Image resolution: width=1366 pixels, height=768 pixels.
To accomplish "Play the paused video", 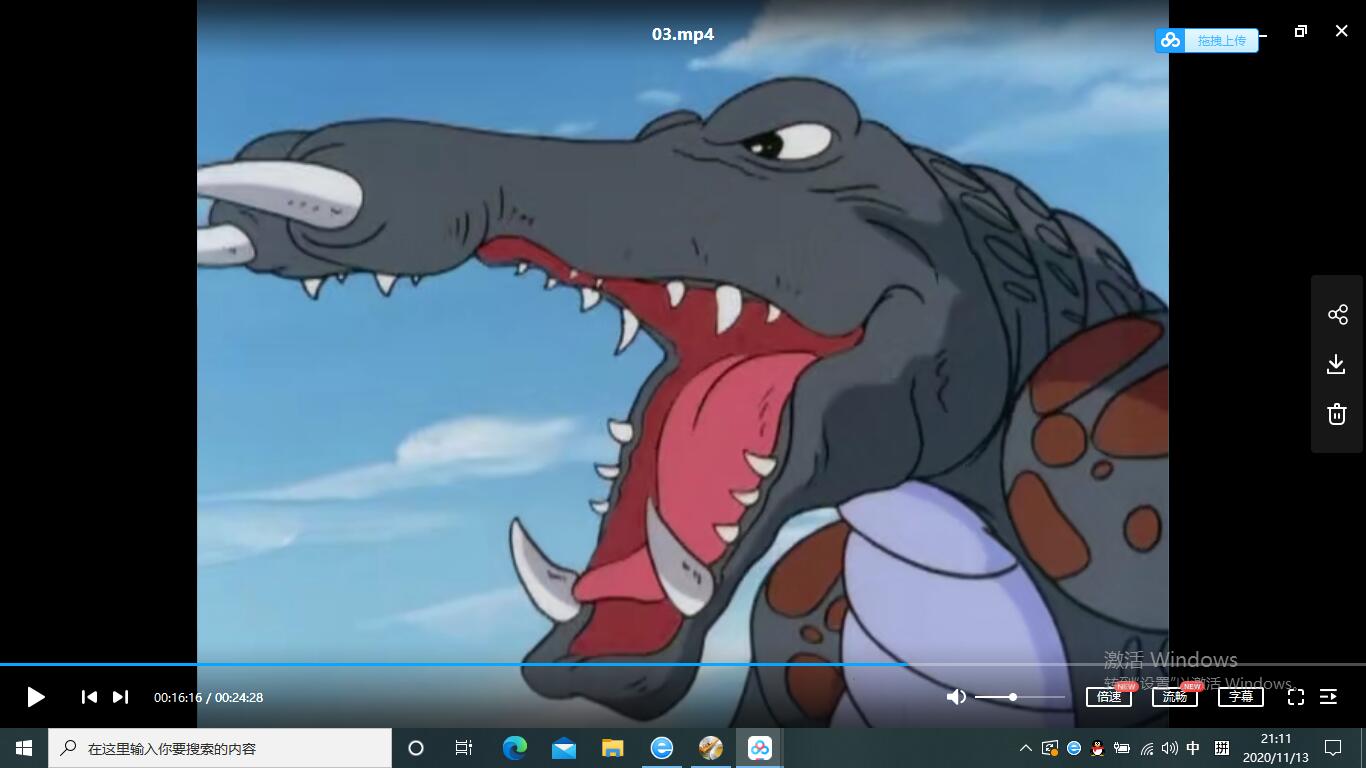I will 36,697.
